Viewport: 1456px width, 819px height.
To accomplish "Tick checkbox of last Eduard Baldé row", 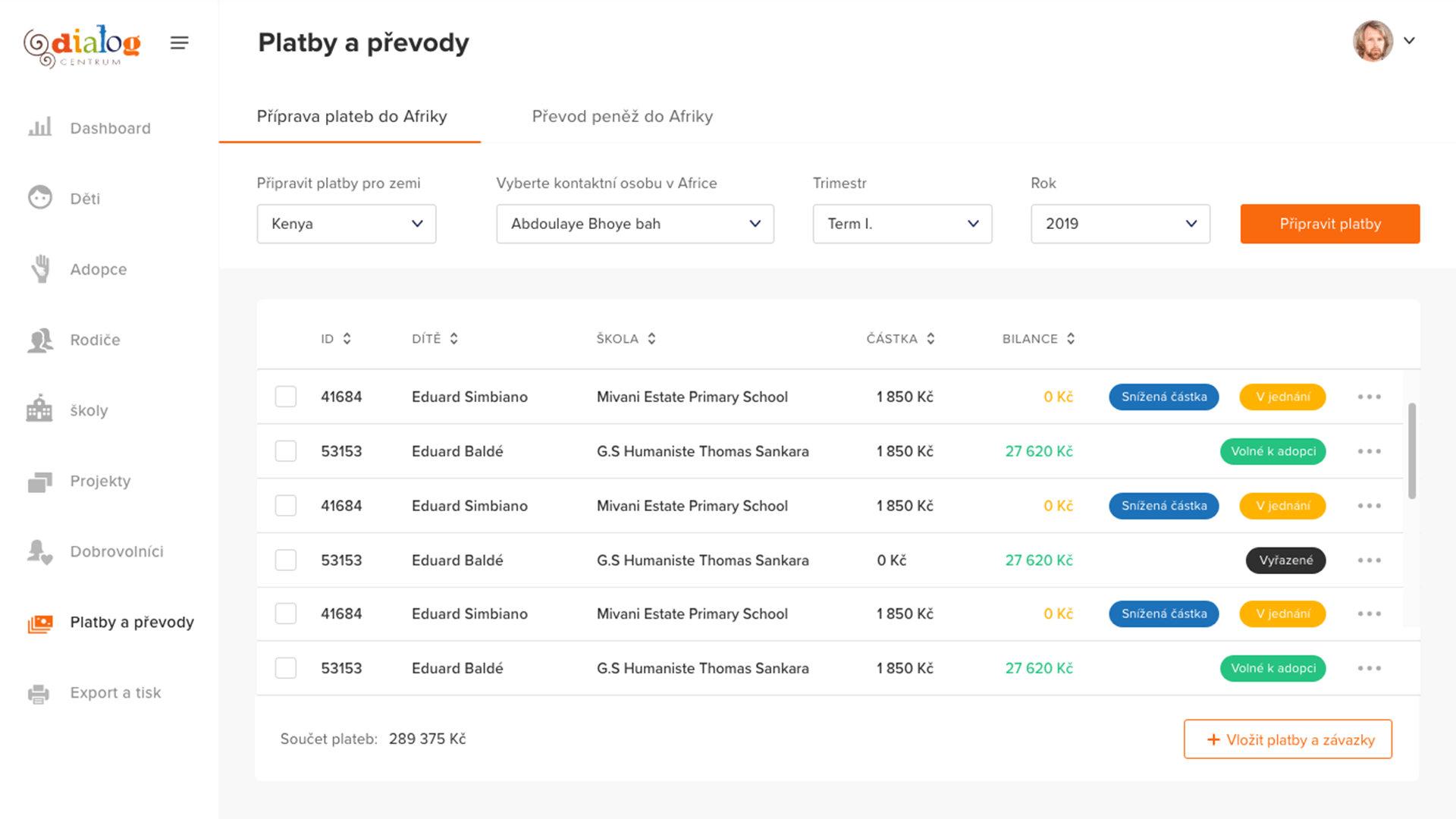I will [286, 668].
